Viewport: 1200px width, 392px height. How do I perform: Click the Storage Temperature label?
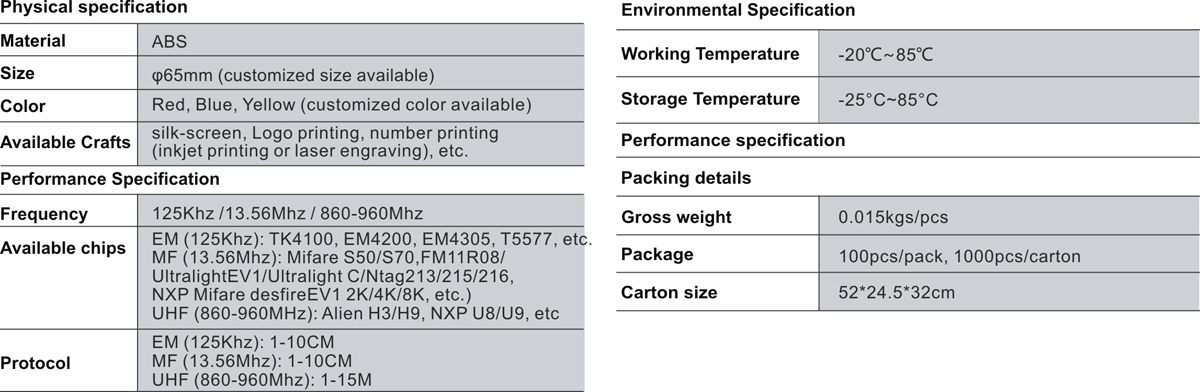pyautogui.click(x=710, y=99)
